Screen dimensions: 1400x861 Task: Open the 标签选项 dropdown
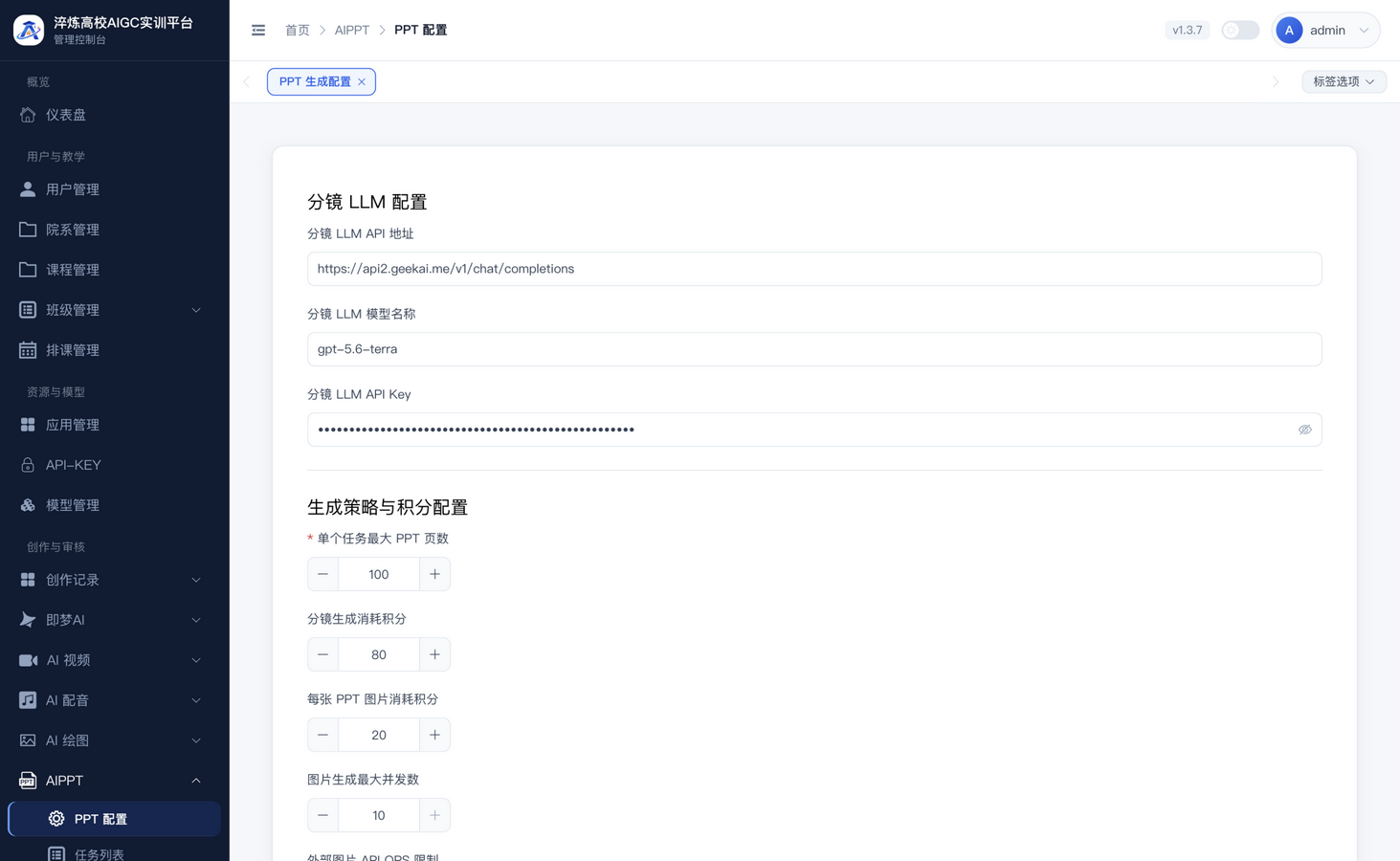[x=1344, y=81]
